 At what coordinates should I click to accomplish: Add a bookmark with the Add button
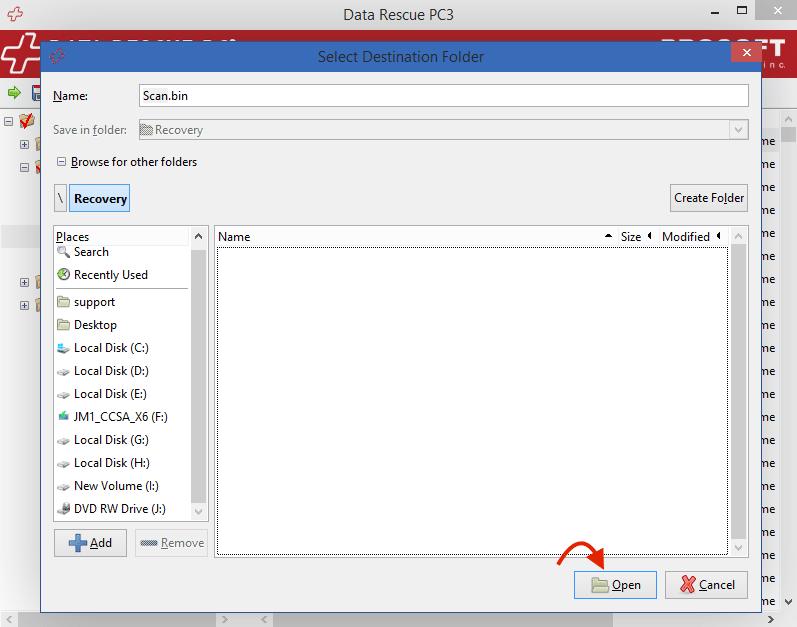click(90, 543)
